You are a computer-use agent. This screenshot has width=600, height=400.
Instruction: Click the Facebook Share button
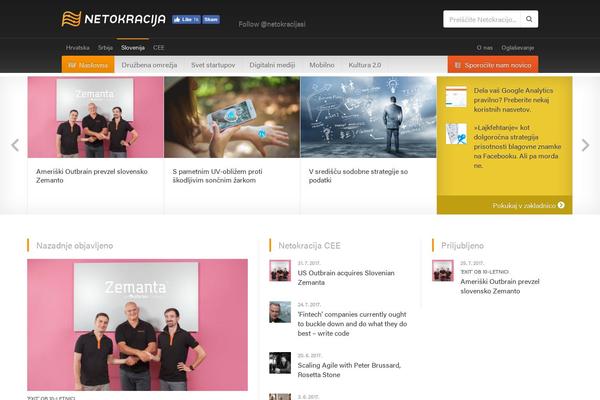[211, 20]
